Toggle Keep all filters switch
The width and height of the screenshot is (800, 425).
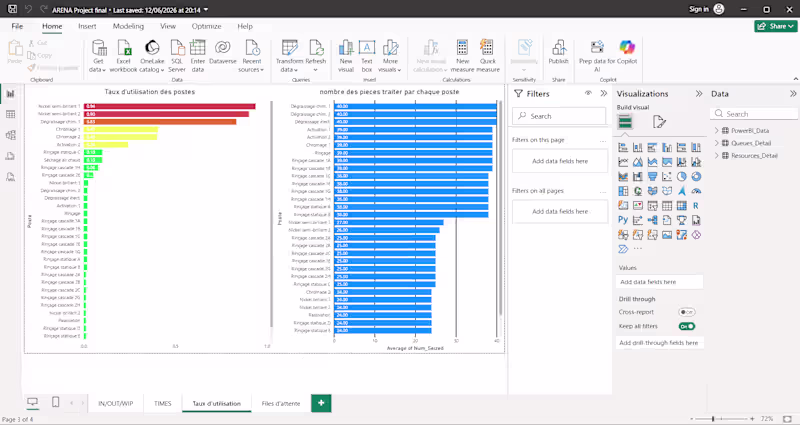point(687,326)
